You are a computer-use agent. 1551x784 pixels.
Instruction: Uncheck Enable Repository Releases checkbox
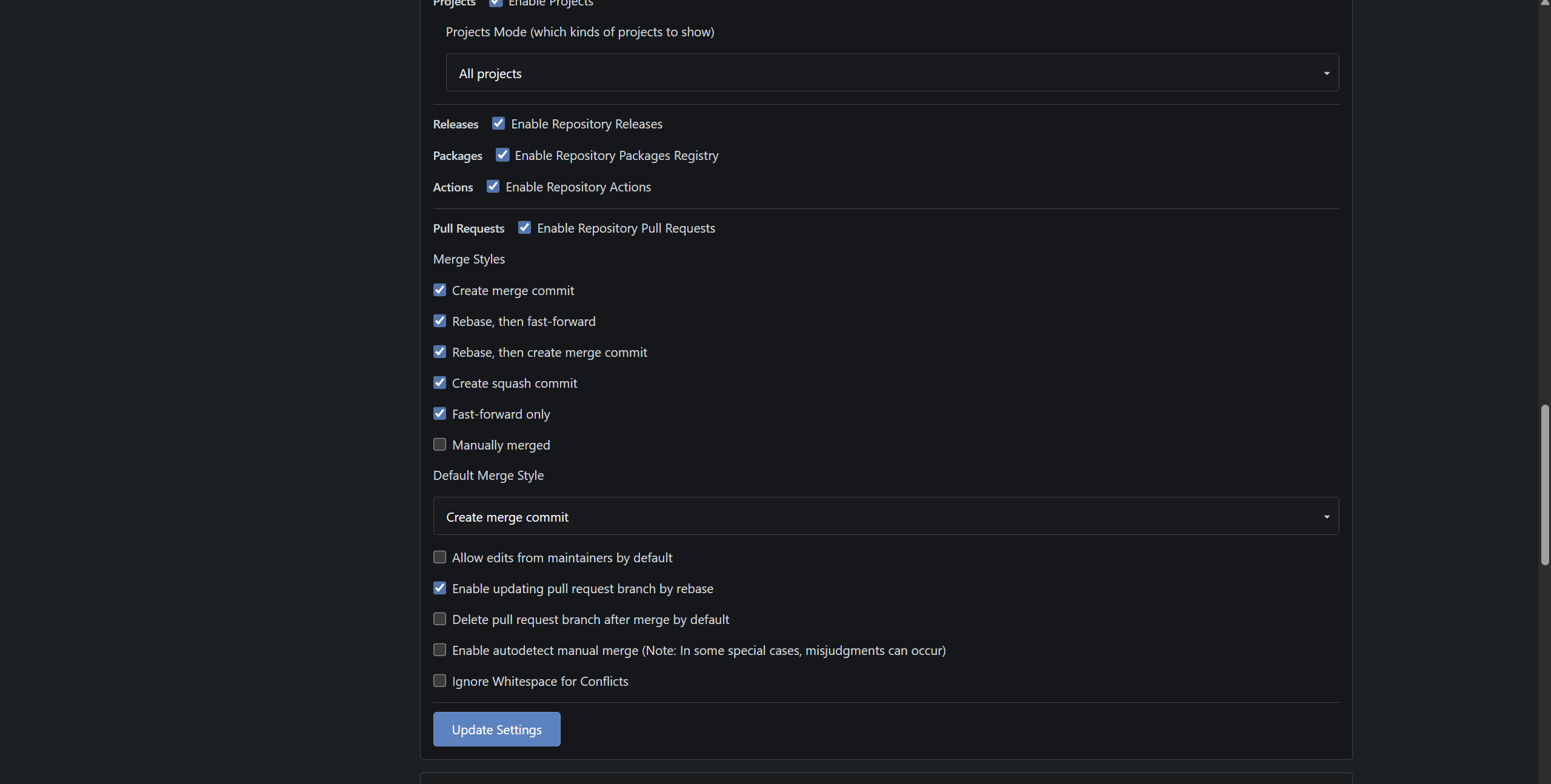coord(498,124)
